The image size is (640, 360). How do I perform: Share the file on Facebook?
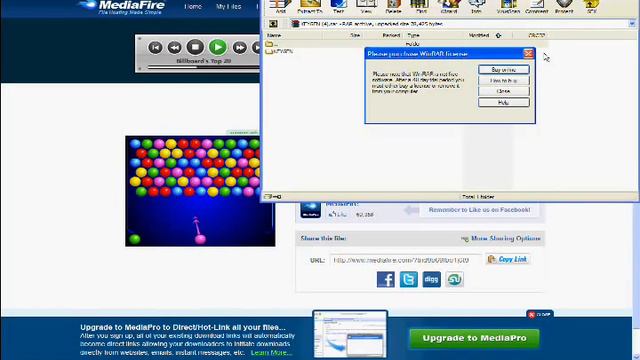(386, 280)
